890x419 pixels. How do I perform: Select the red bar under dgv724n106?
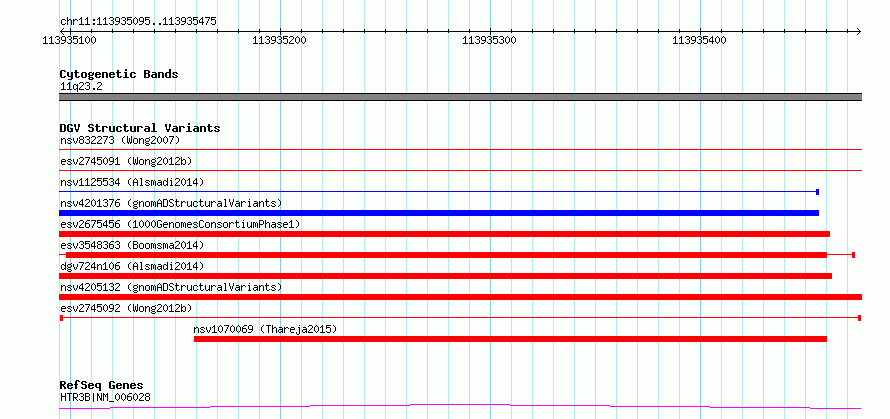(x=446, y=276)
